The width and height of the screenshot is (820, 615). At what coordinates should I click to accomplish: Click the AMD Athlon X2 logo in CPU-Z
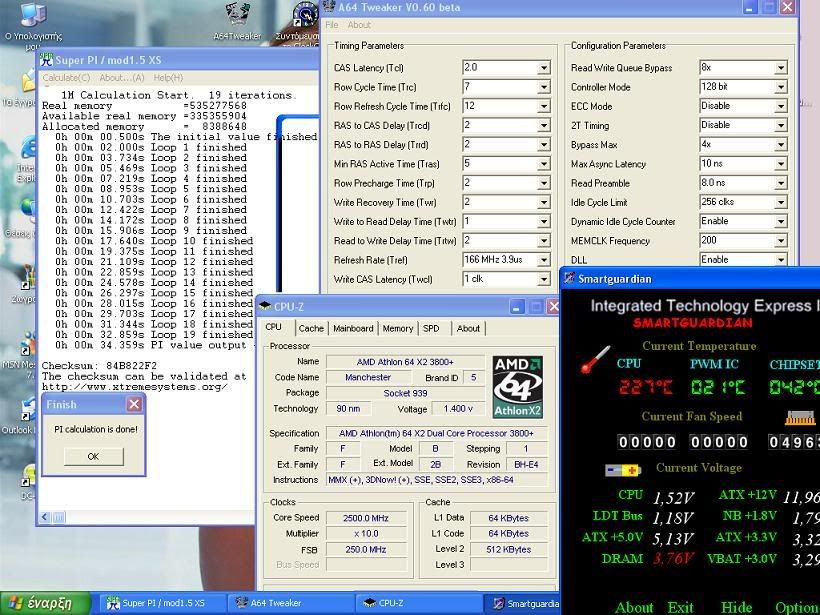[518, 387]
